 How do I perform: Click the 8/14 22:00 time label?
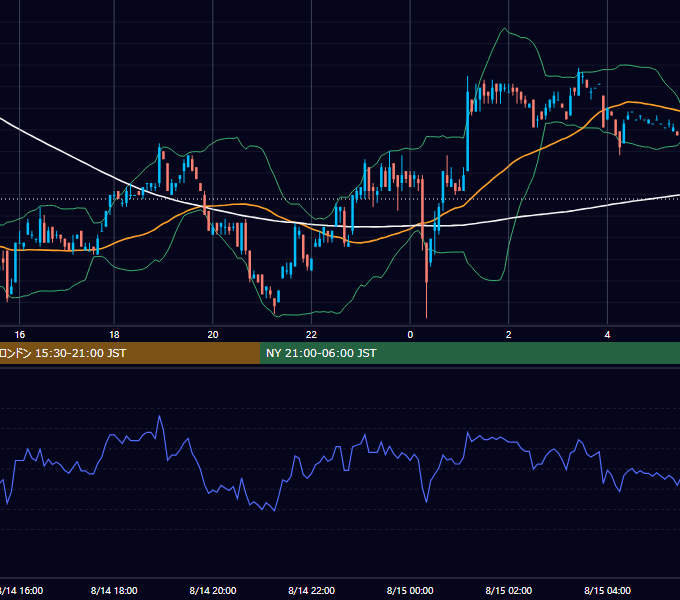pos(311,590)
